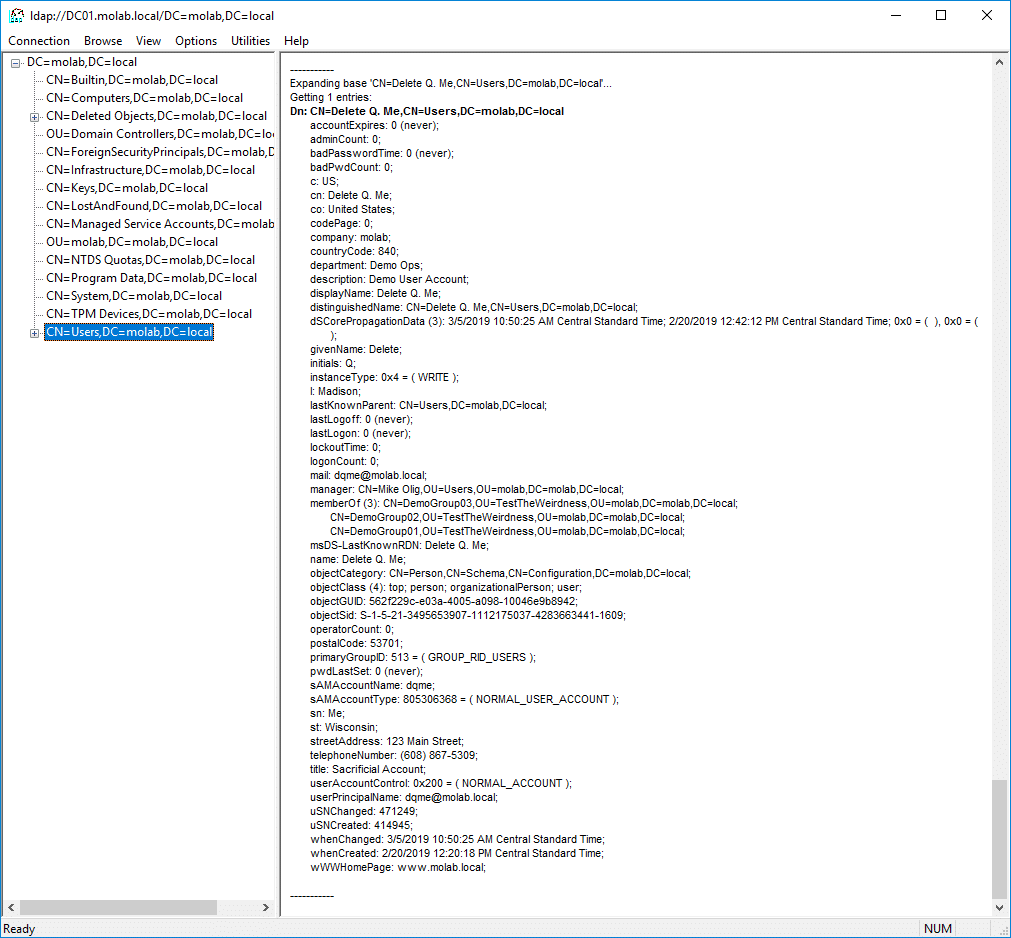Click the manager: CN=Mike Olig line
This screenshot has height=938, width=1011.
coord(467,490)
